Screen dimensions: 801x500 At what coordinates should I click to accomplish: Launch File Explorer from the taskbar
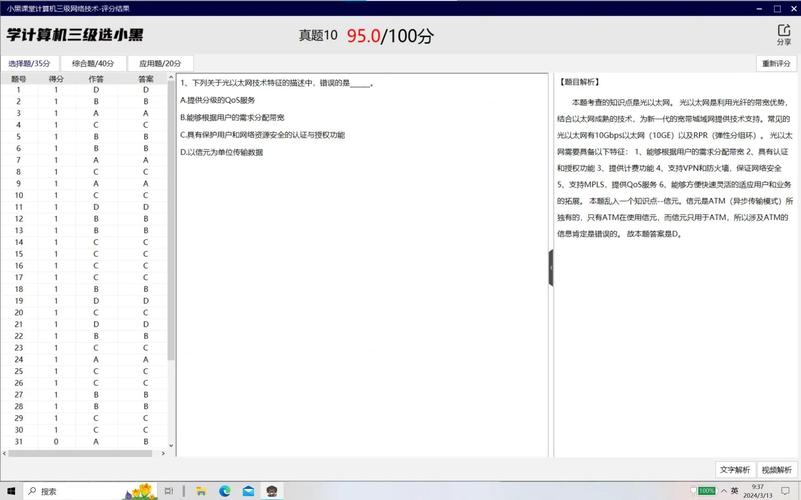point(201,491)
